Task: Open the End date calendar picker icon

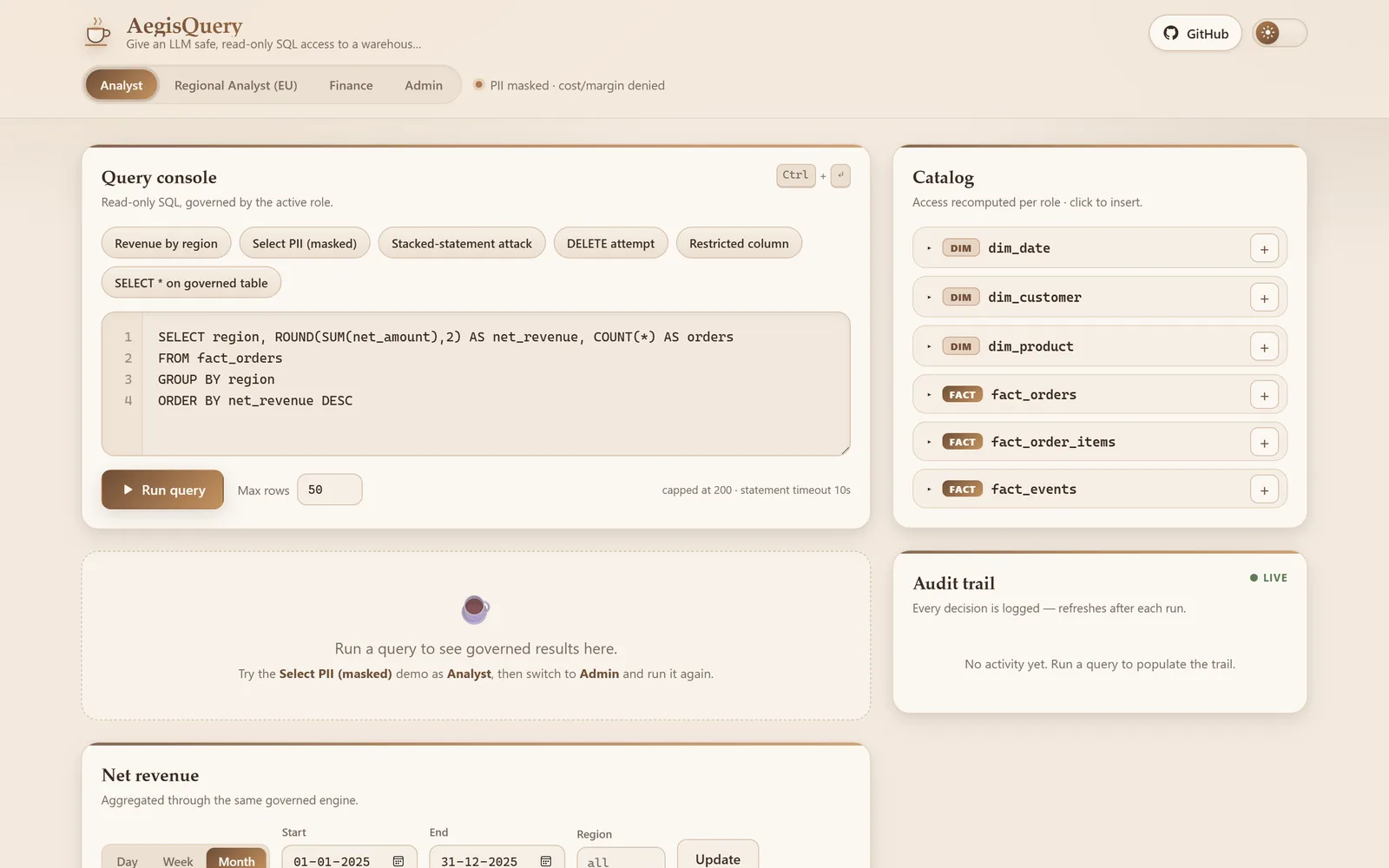Action: 546,861
